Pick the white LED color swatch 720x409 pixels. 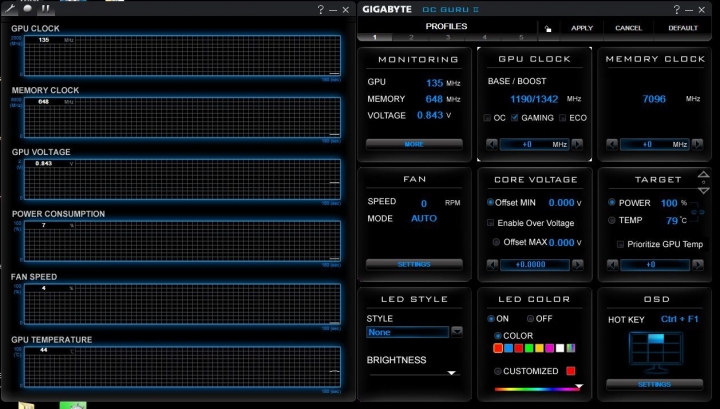click(560, 348)
